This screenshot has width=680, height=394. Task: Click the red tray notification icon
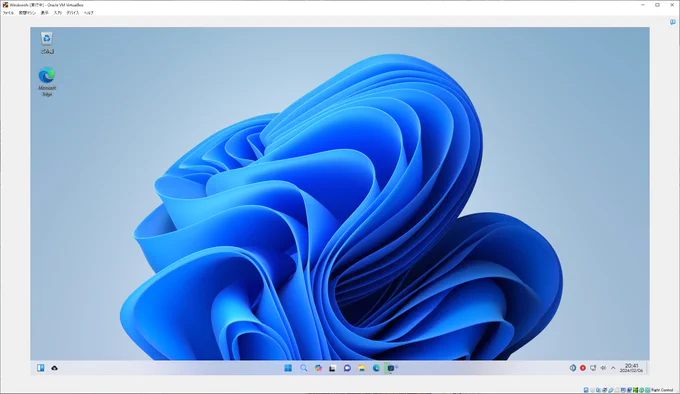click(583, 368)
